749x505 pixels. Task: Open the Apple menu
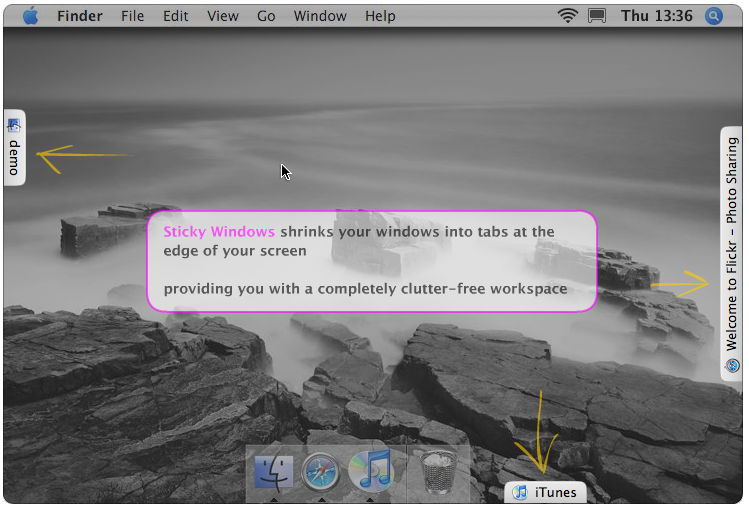(x=30, y=16)
